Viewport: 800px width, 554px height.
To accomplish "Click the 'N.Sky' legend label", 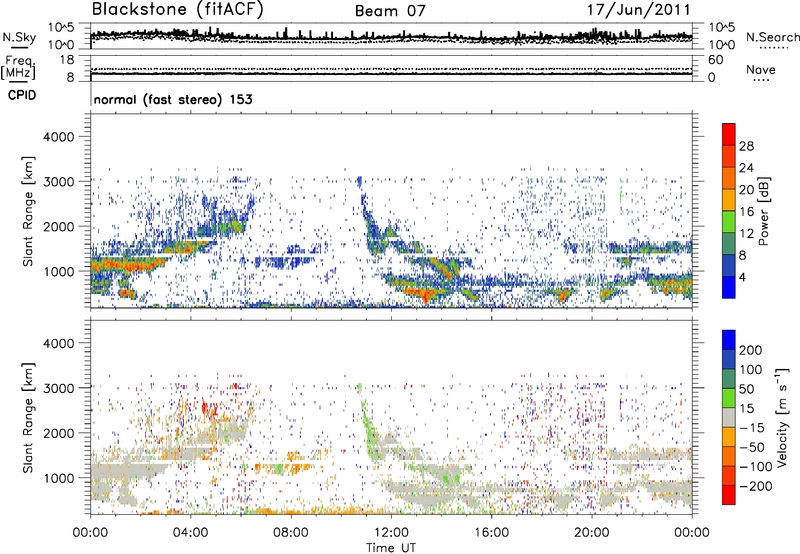I will coord(19,37).
